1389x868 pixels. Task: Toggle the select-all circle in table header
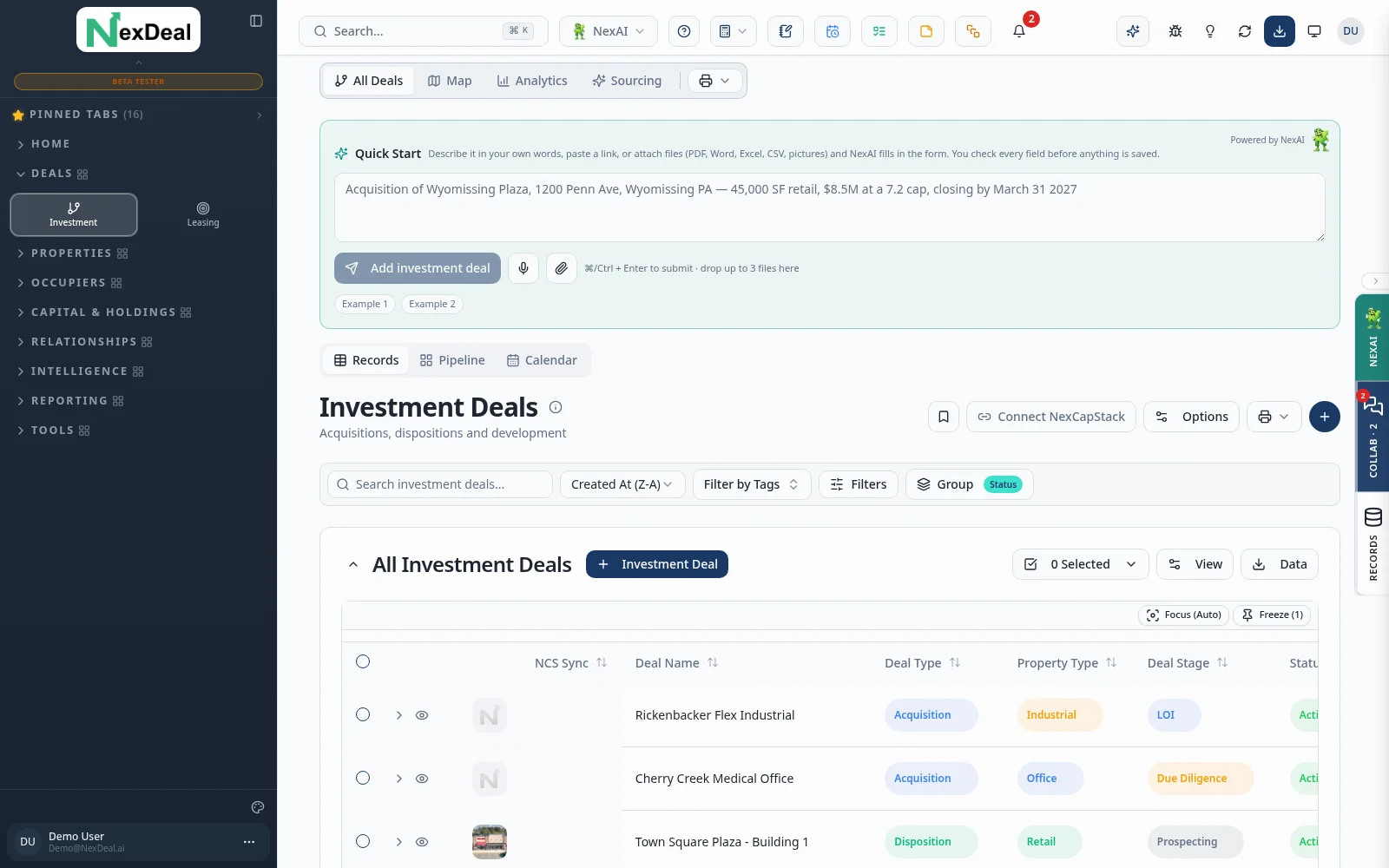click(x=363, y=661)
